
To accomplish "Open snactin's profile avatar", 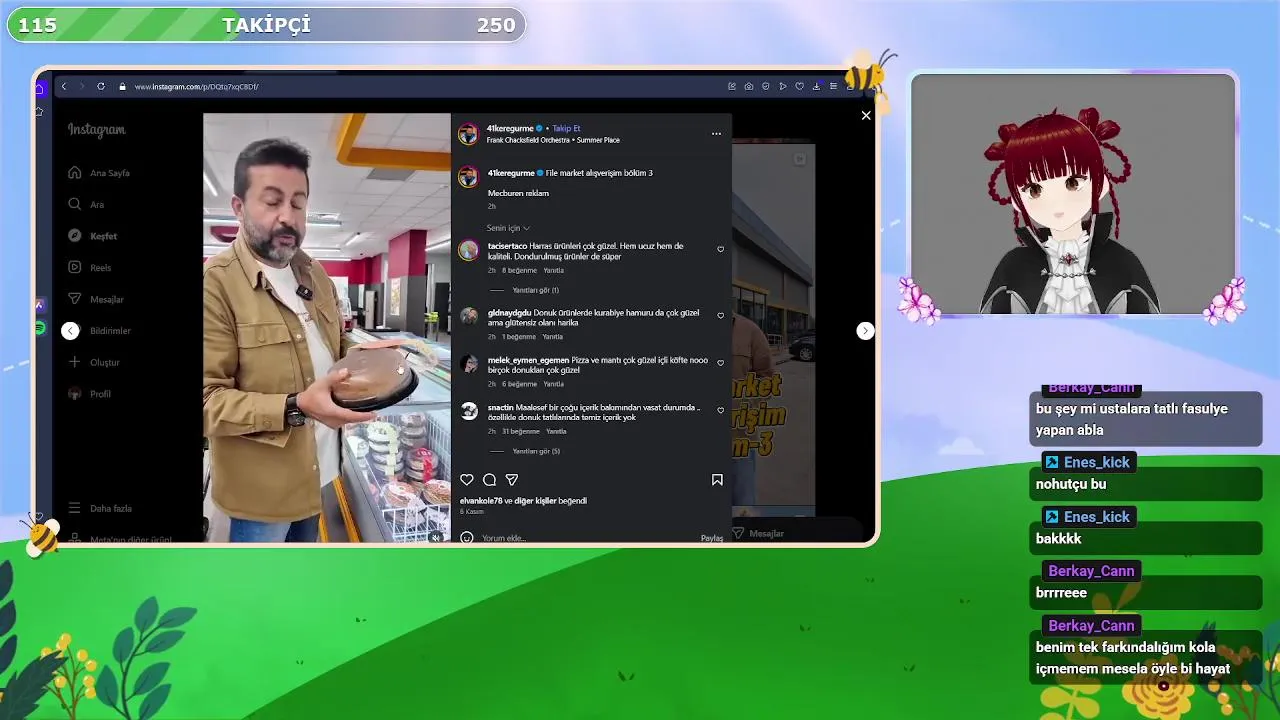I will pos(468,411).
